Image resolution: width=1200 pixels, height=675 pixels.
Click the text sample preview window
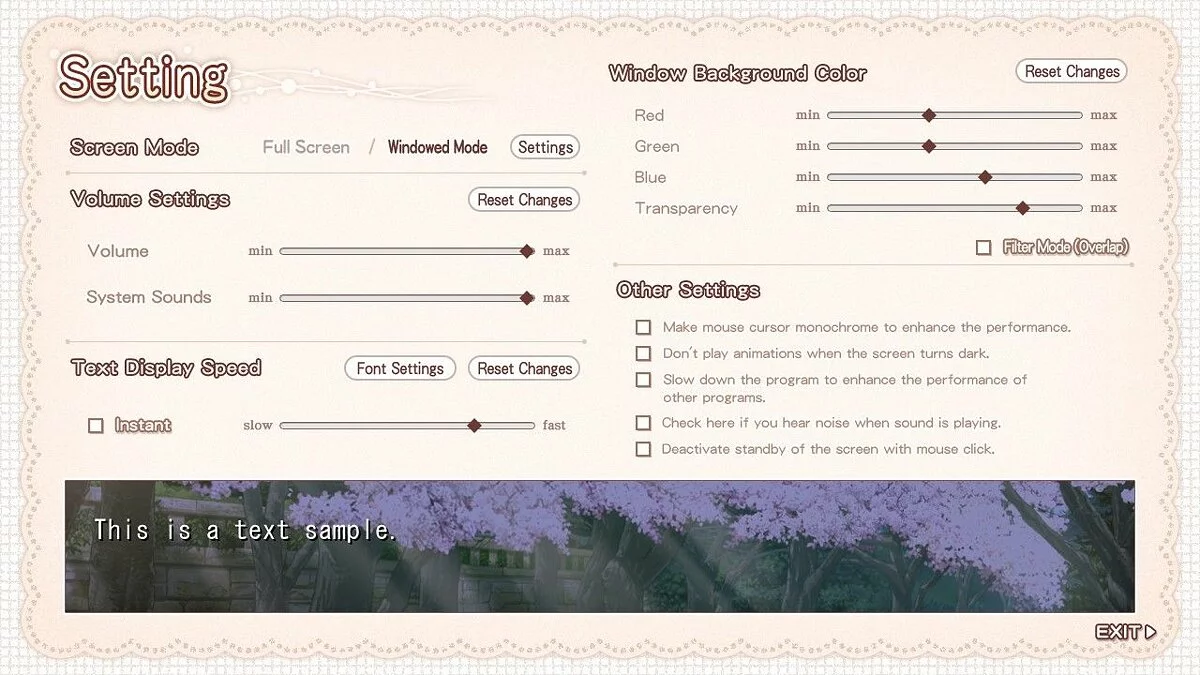pyautogui.click(x=600, y=546)
